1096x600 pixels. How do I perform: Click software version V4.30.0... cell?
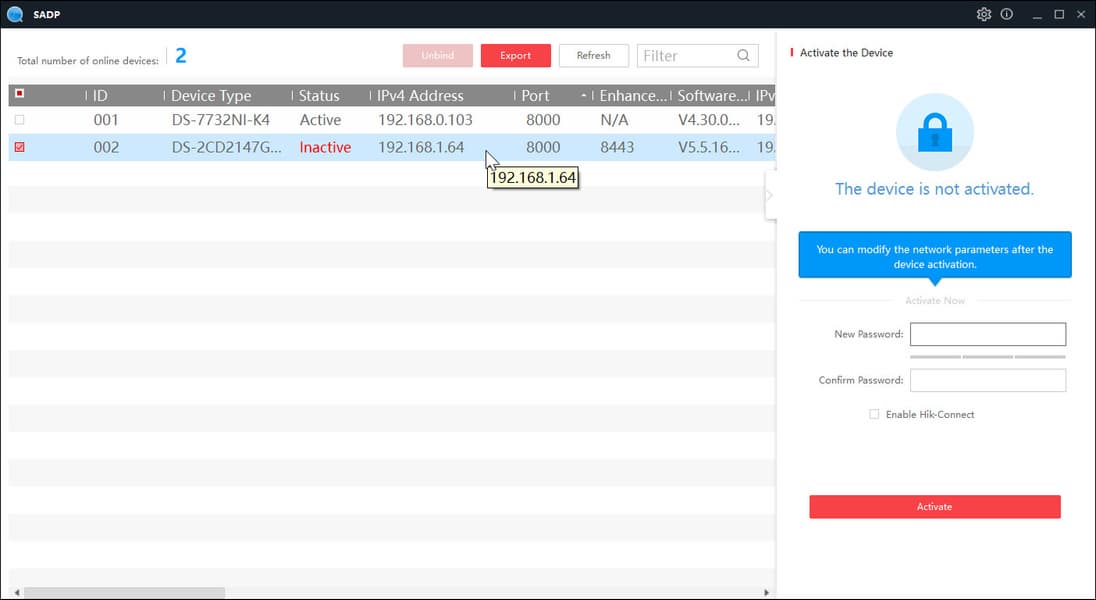709,120
